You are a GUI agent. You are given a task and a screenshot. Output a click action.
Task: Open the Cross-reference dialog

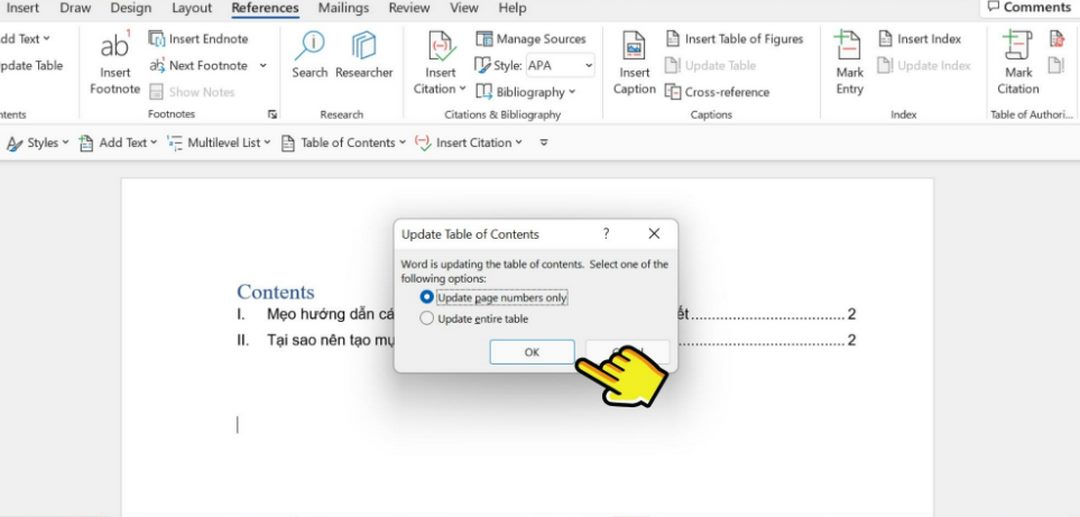tap(716, 92)
